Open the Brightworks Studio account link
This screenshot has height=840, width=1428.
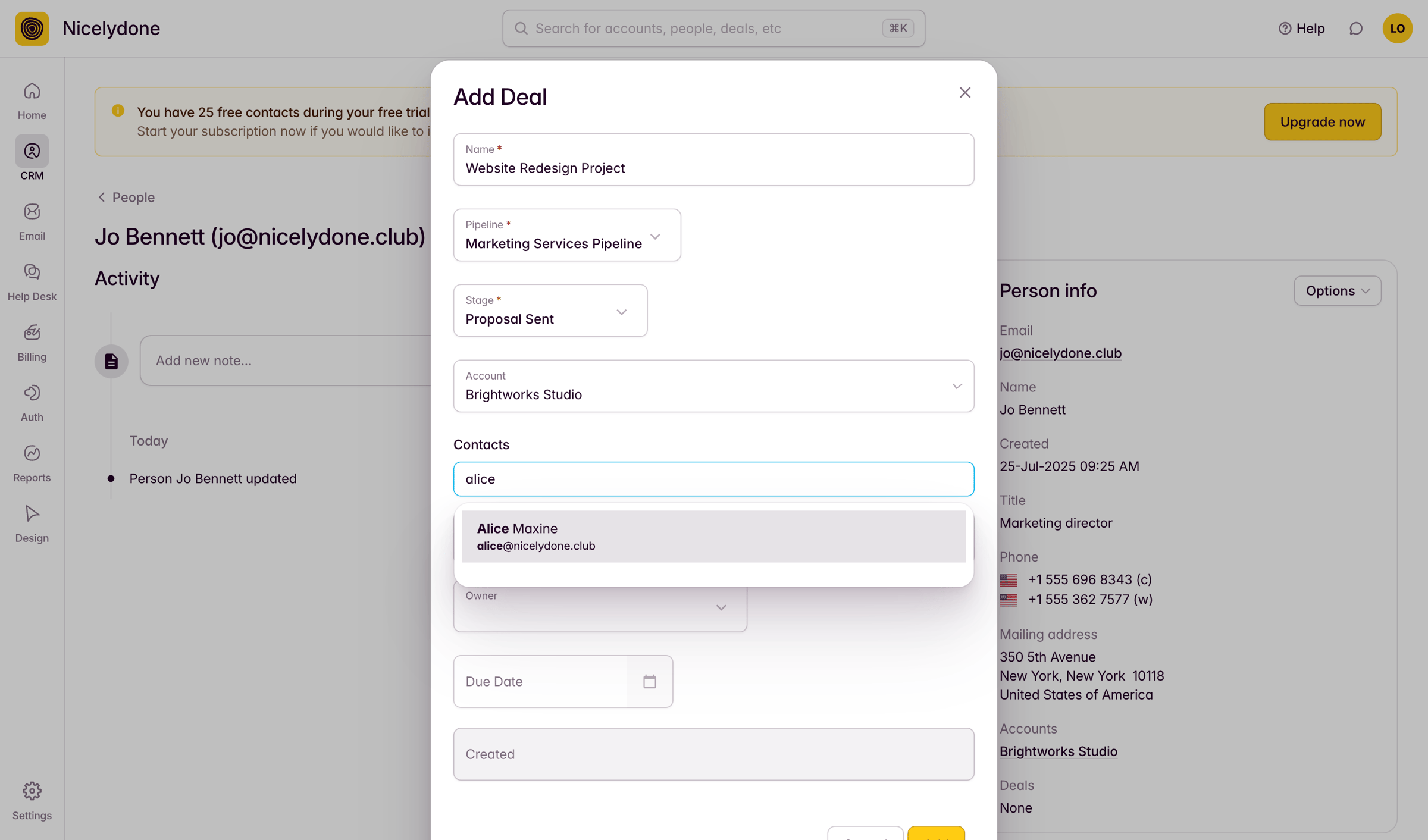coord(1058,751)
